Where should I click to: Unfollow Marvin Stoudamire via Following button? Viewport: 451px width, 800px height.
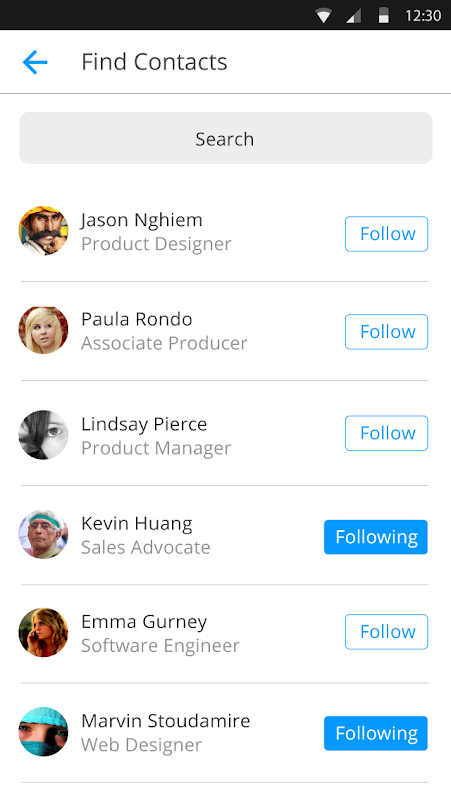[375, 733]
